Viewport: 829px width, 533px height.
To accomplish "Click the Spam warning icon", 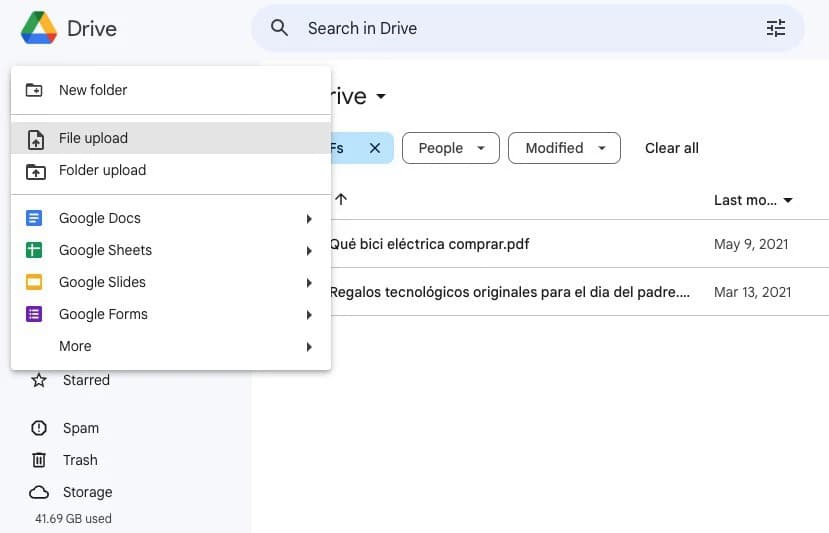I will 39,428.
